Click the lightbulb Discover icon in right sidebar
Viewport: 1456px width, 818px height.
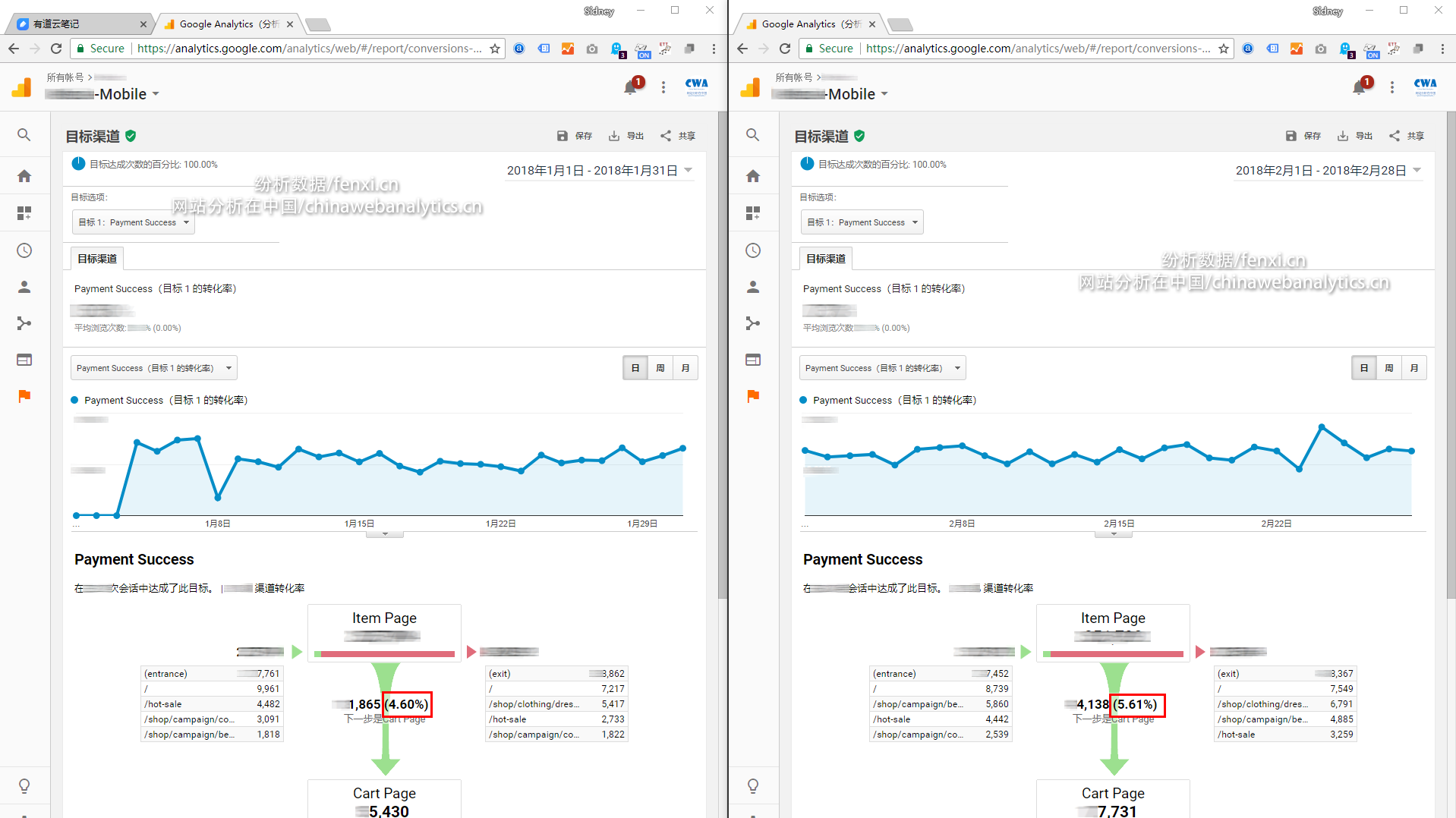click(x=752, y=785)
